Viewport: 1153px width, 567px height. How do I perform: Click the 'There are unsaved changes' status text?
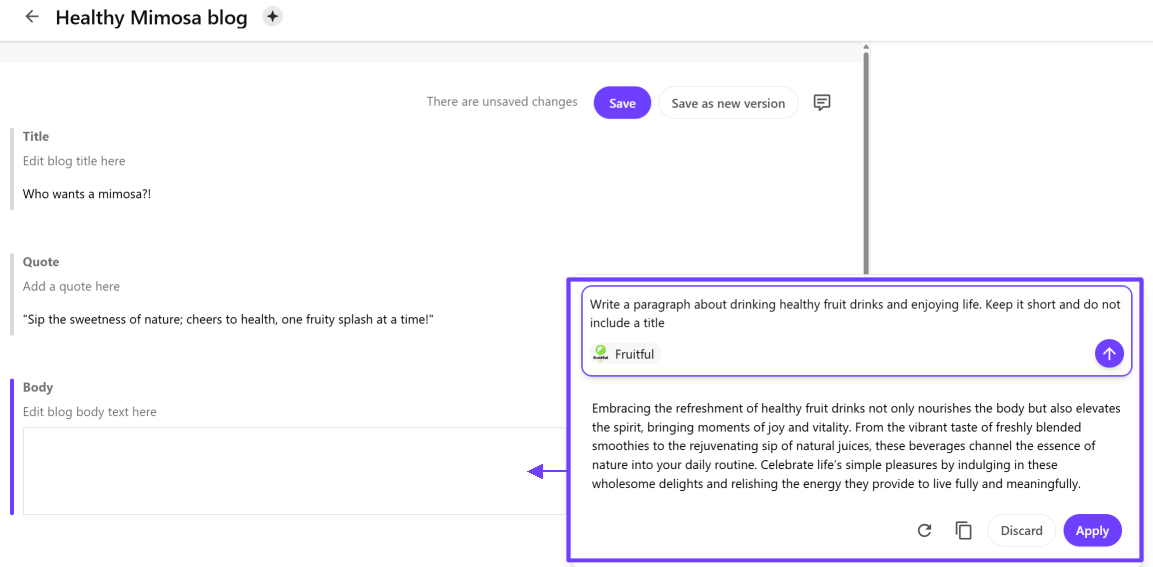click(502, 101)
